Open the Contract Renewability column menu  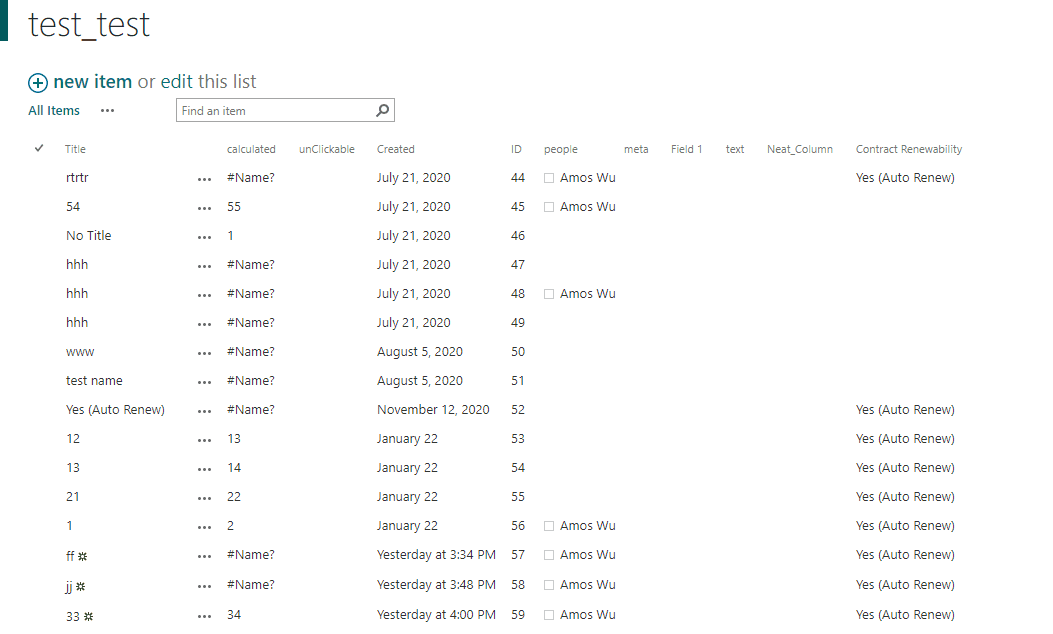pos(908,148)
